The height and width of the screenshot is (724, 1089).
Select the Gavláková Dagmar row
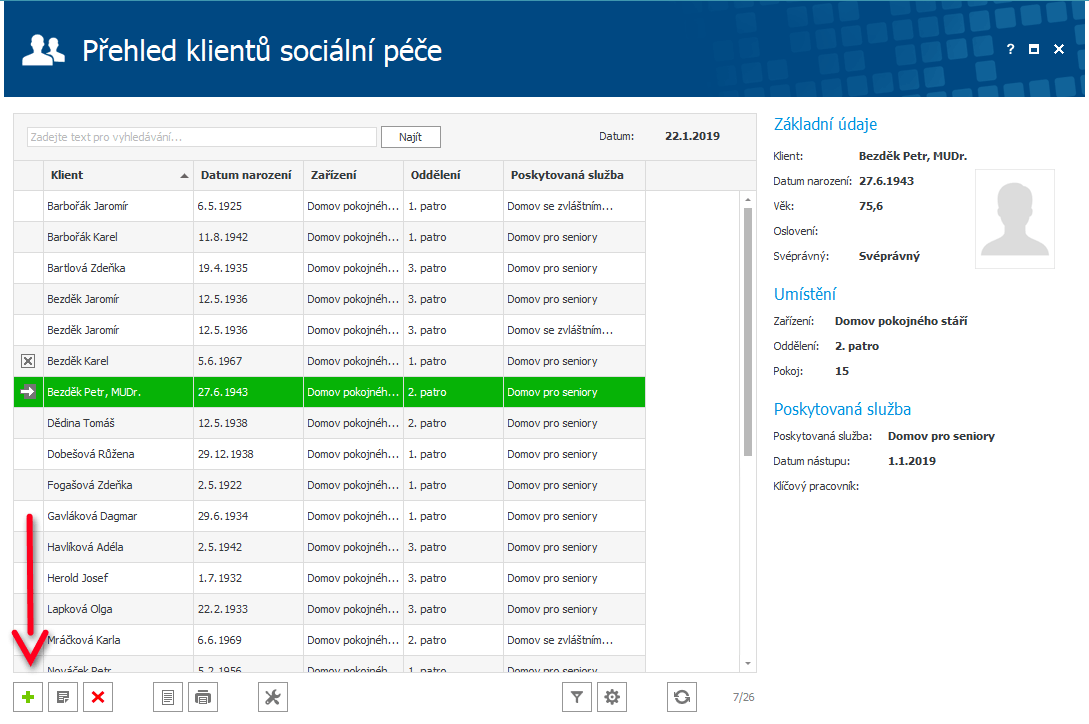[329, 516]
